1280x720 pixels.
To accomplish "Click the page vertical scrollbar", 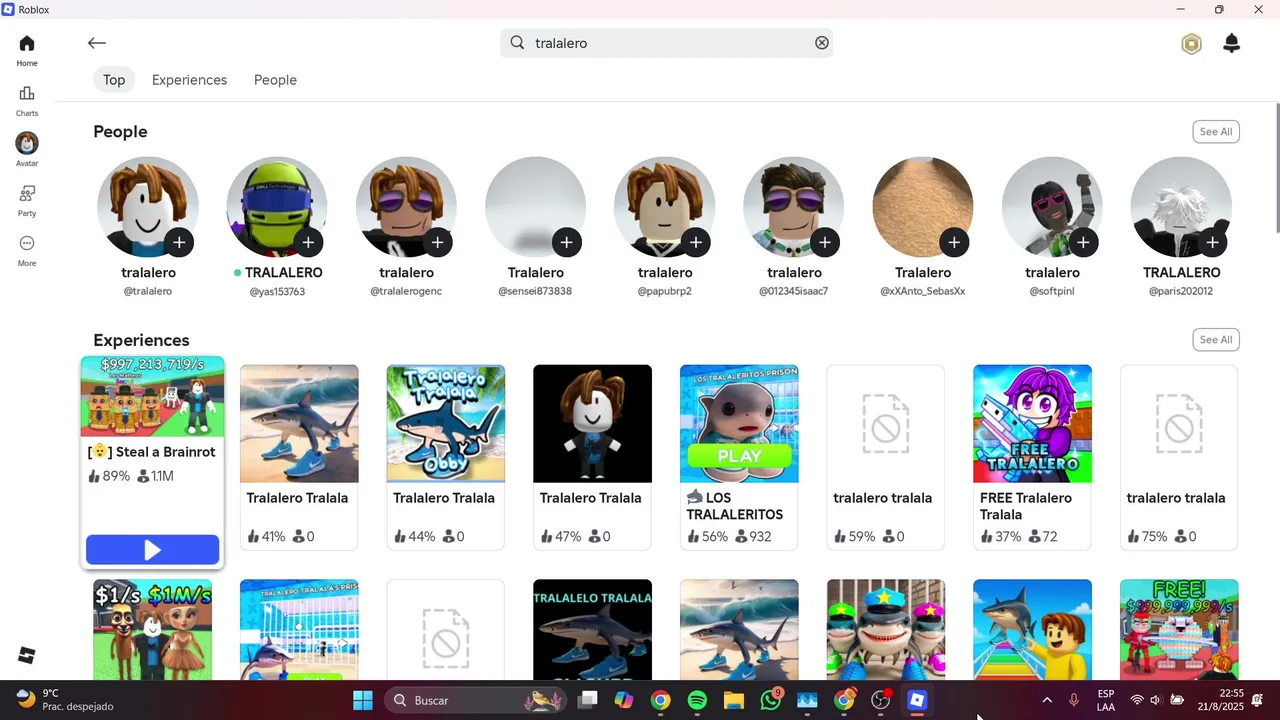I will [x=1277, y=167].
